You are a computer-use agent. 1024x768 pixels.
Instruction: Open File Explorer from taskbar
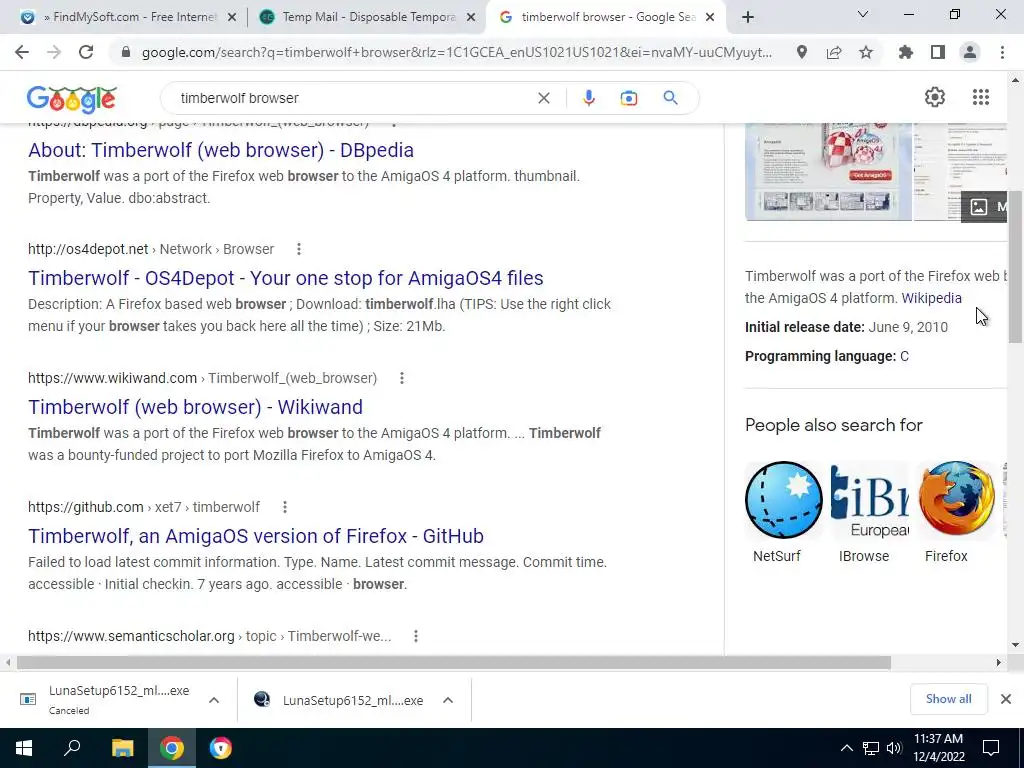click(122, 748)
